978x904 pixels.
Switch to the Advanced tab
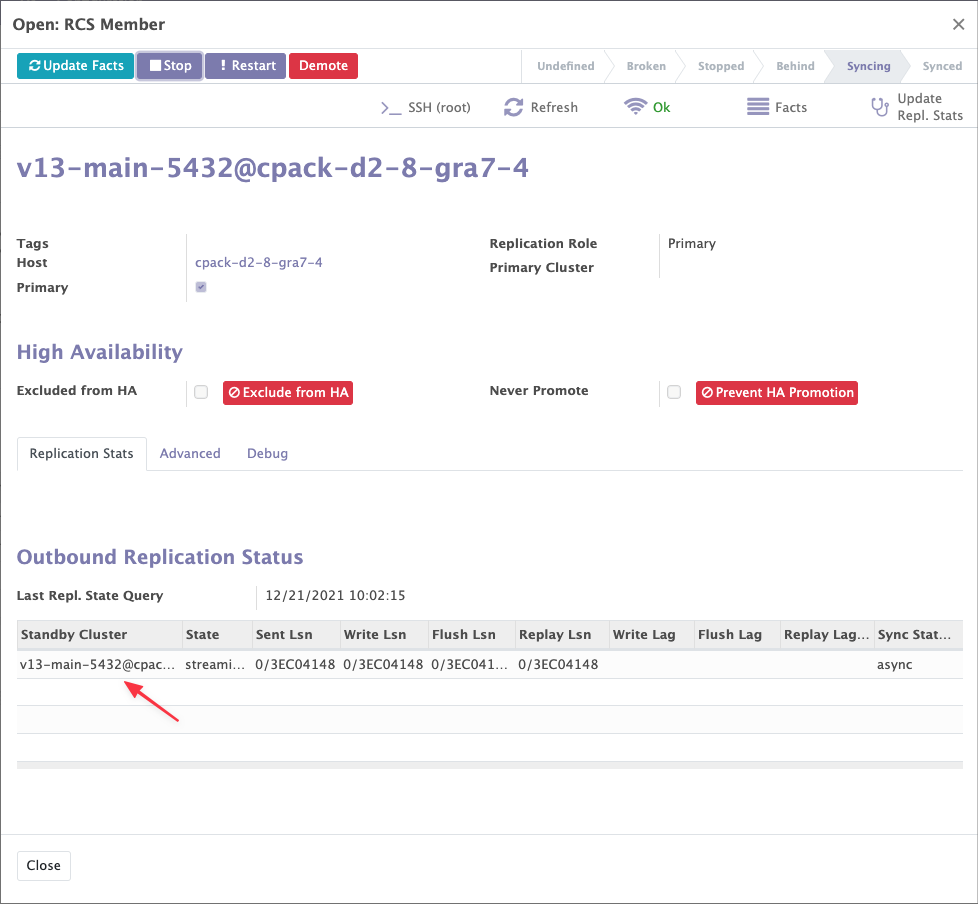[x=190, y=454]
